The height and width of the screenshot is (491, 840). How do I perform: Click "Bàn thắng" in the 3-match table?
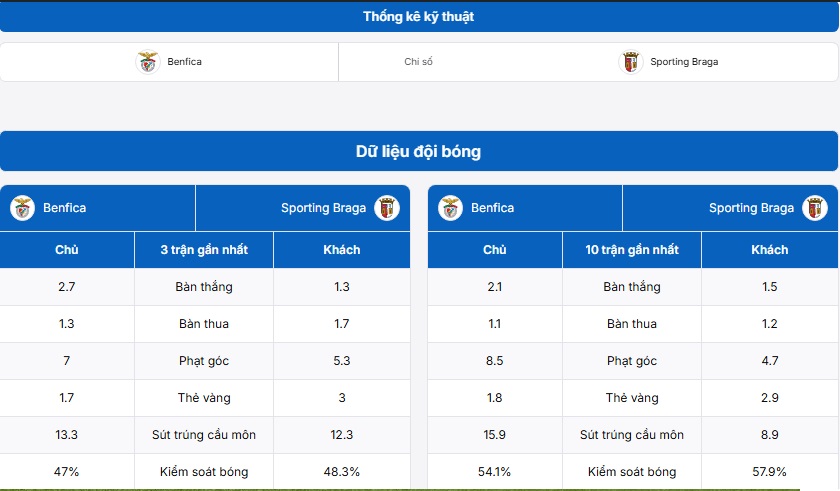click(x=204, y=287)
